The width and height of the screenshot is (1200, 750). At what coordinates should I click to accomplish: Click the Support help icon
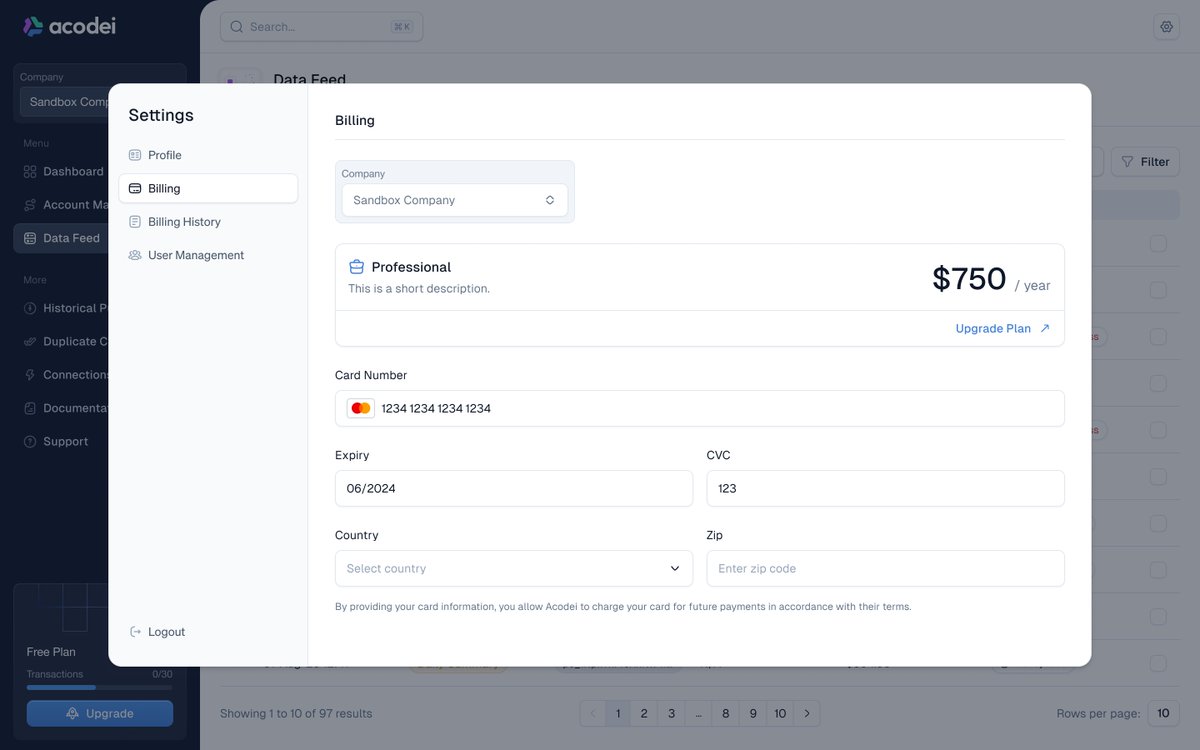pos(30,441)
